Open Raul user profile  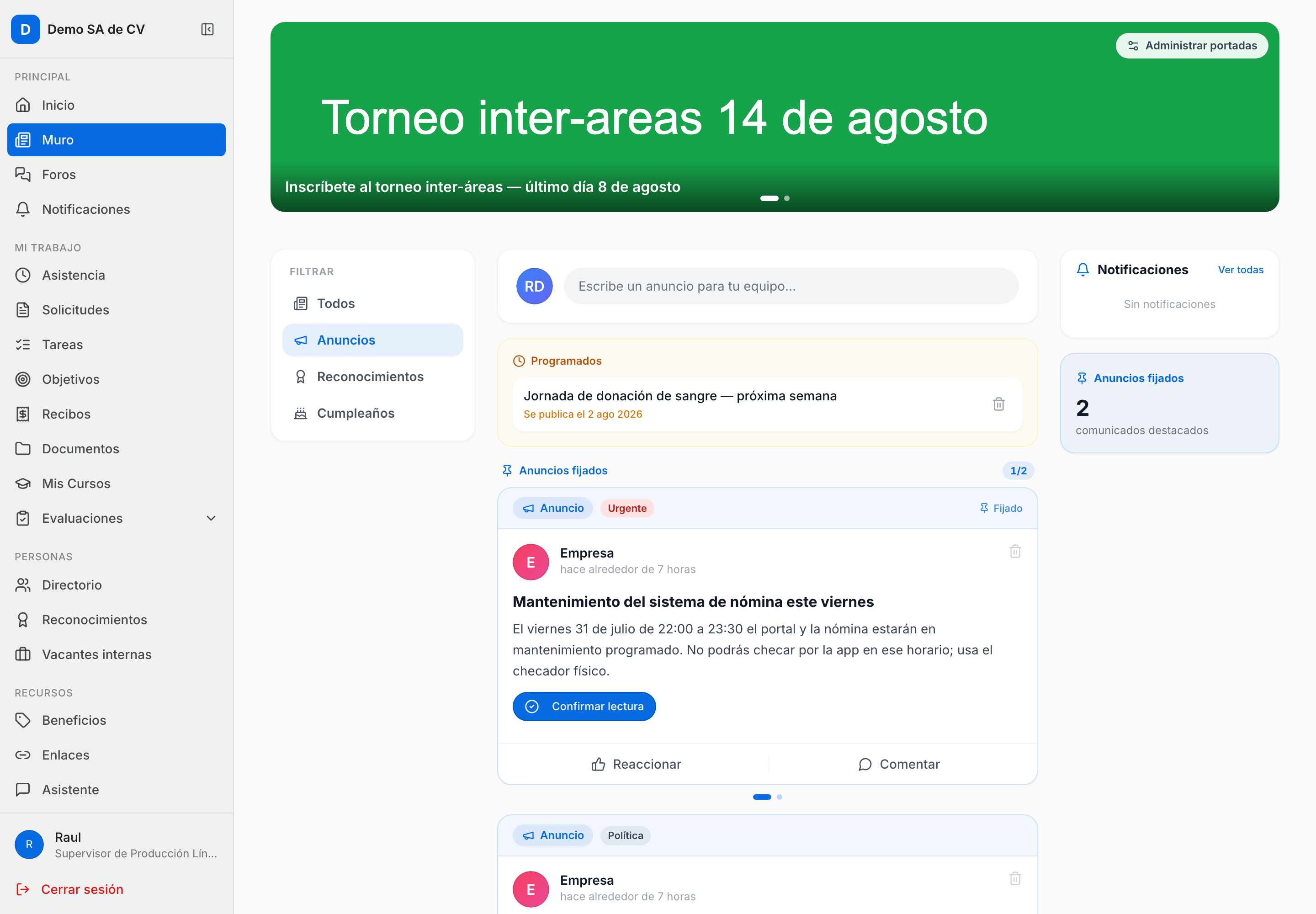click(x=116, y=845)
